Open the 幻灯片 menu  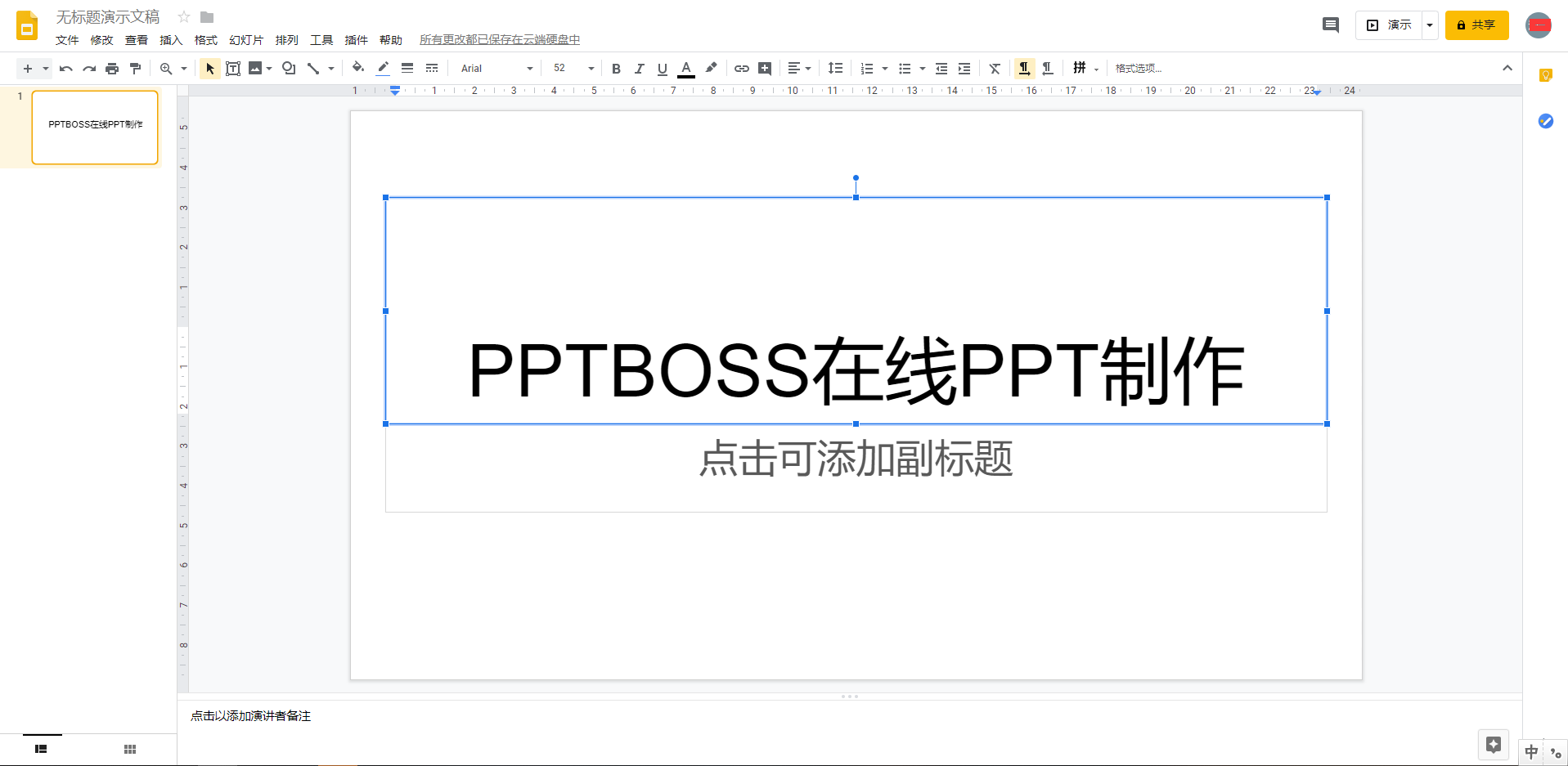246,40
